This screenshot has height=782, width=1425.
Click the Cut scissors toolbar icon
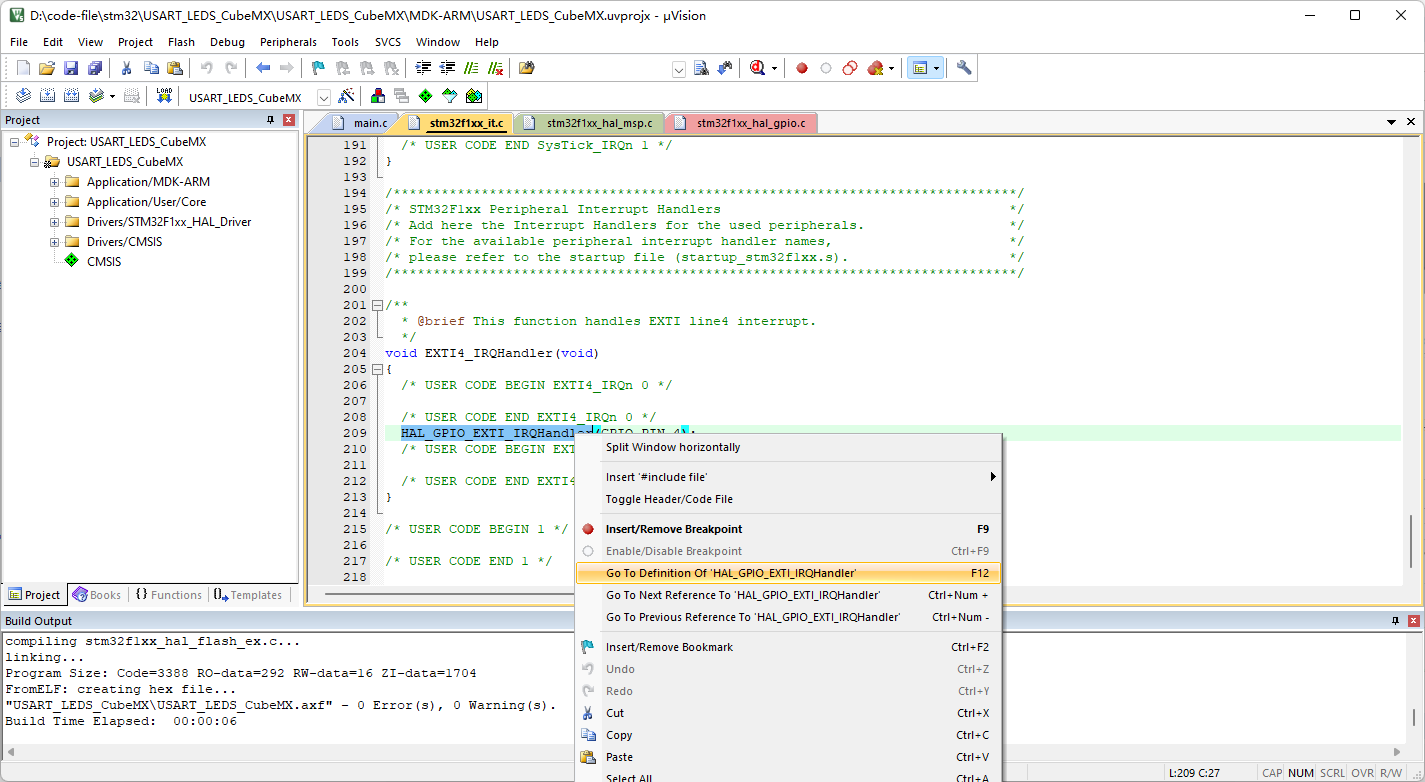click(127, 68)
